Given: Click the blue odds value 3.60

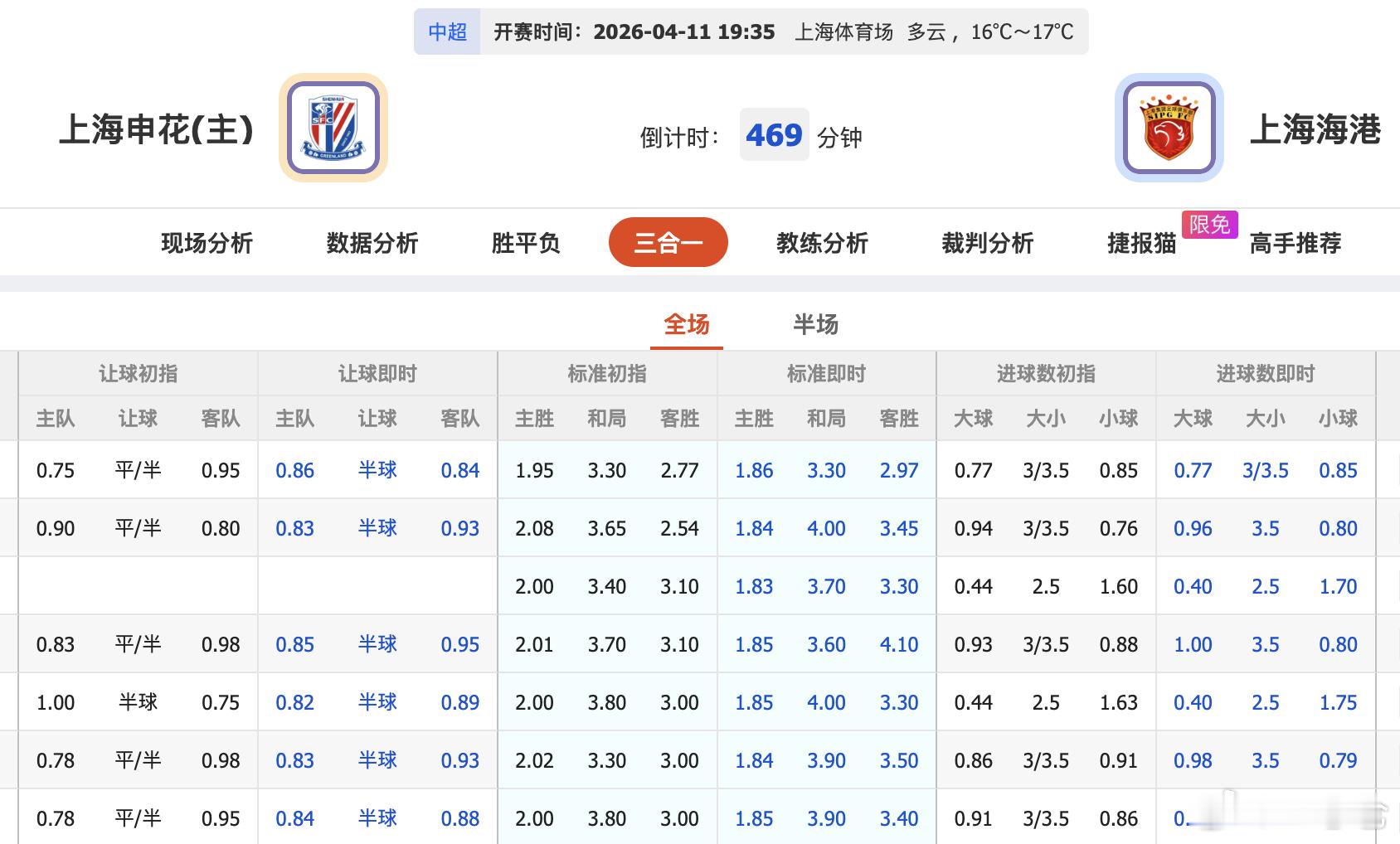Looking at the screenshot, I should point(827,644).
